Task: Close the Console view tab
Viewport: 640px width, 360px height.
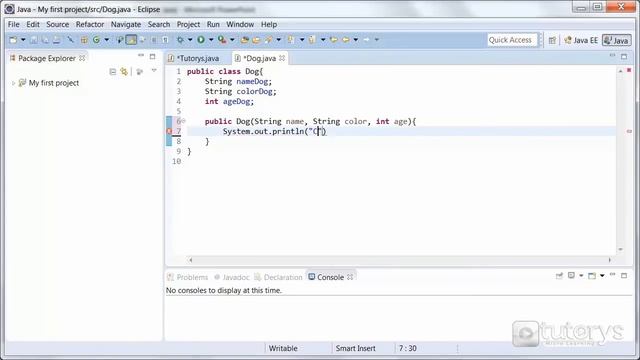Action: pos(350,277)
